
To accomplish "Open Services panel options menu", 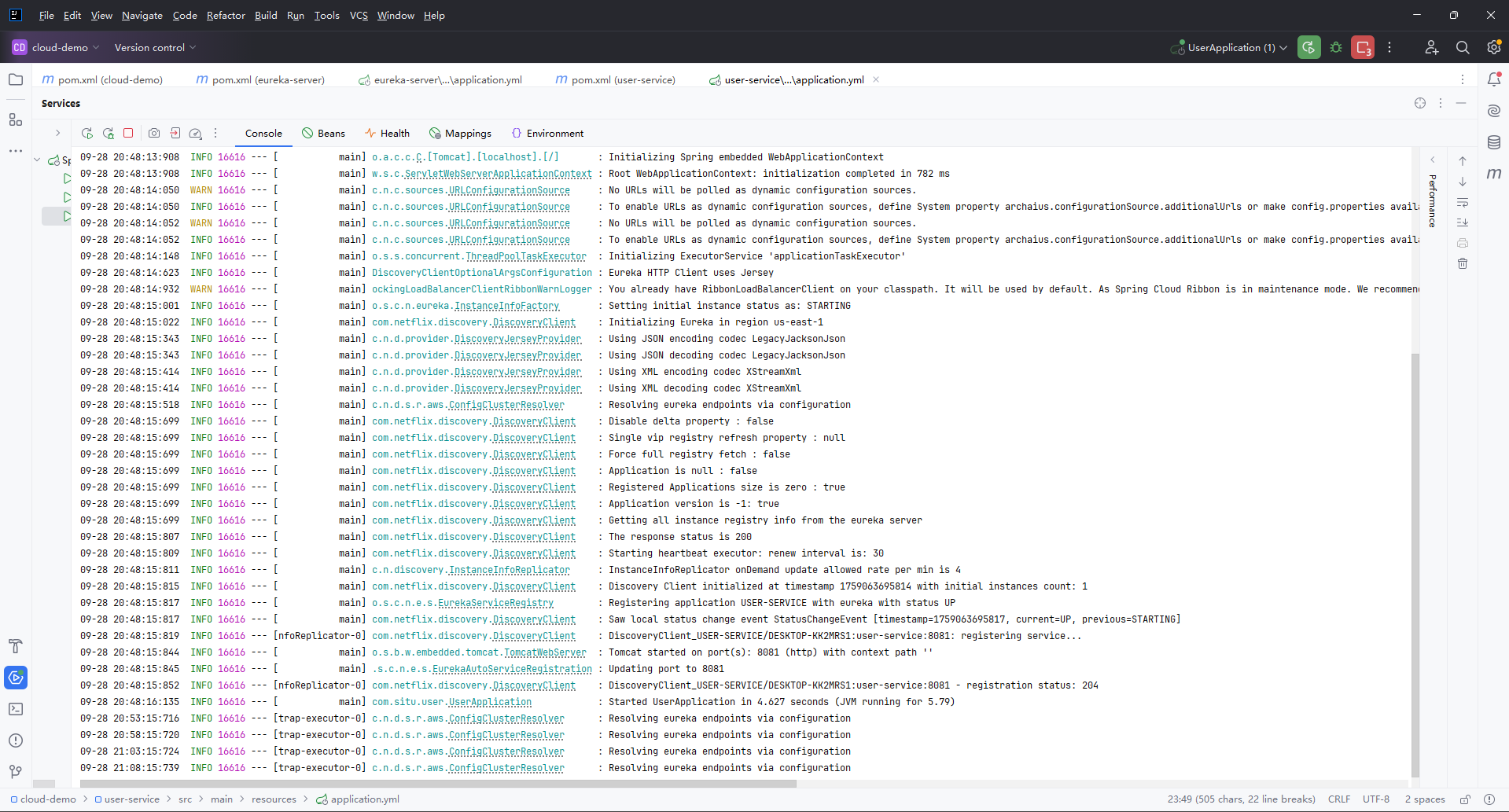I will pyautogui.click(x=1441, y=103).
